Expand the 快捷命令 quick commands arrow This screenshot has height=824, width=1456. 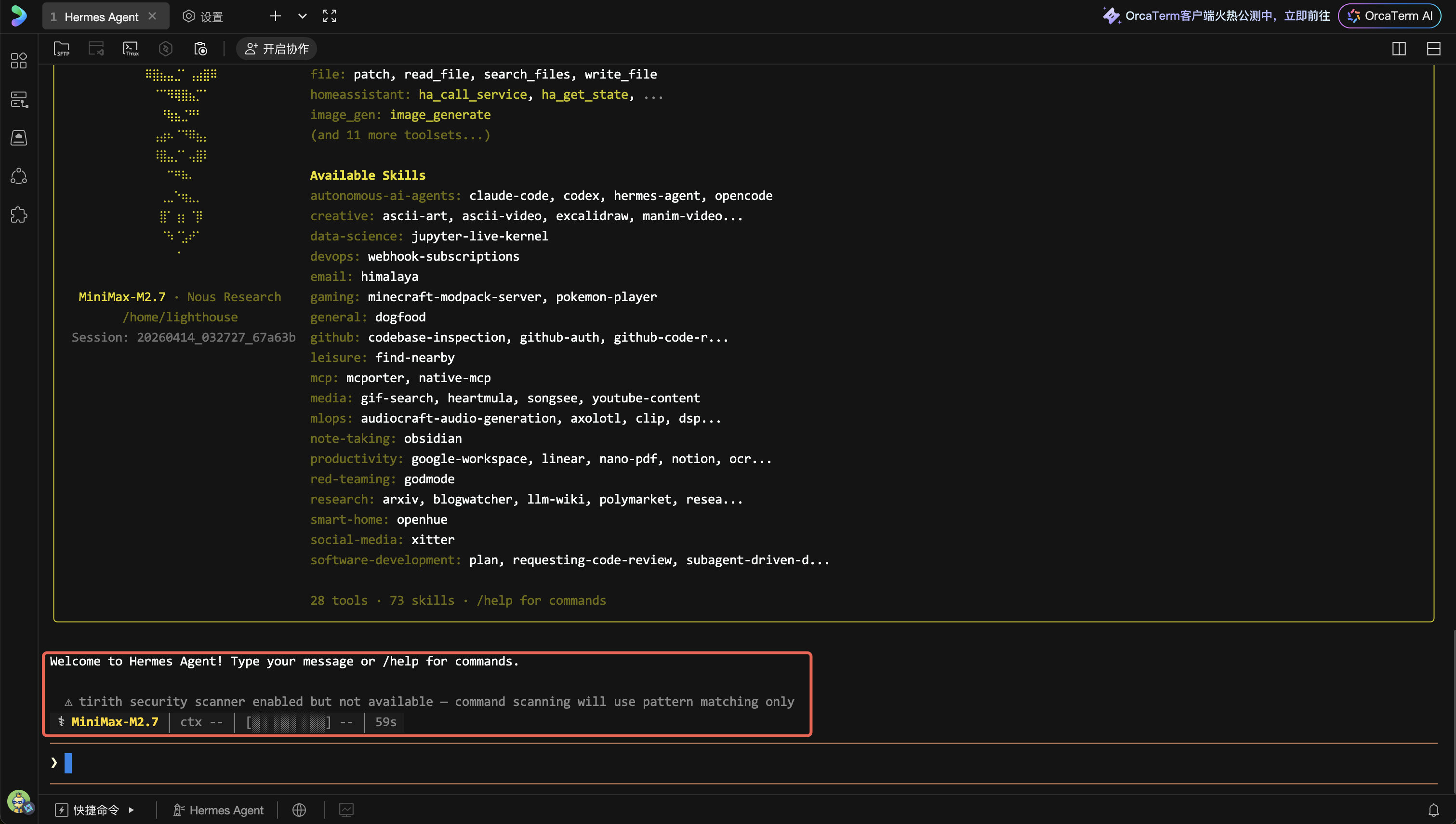tap(131, 810)
